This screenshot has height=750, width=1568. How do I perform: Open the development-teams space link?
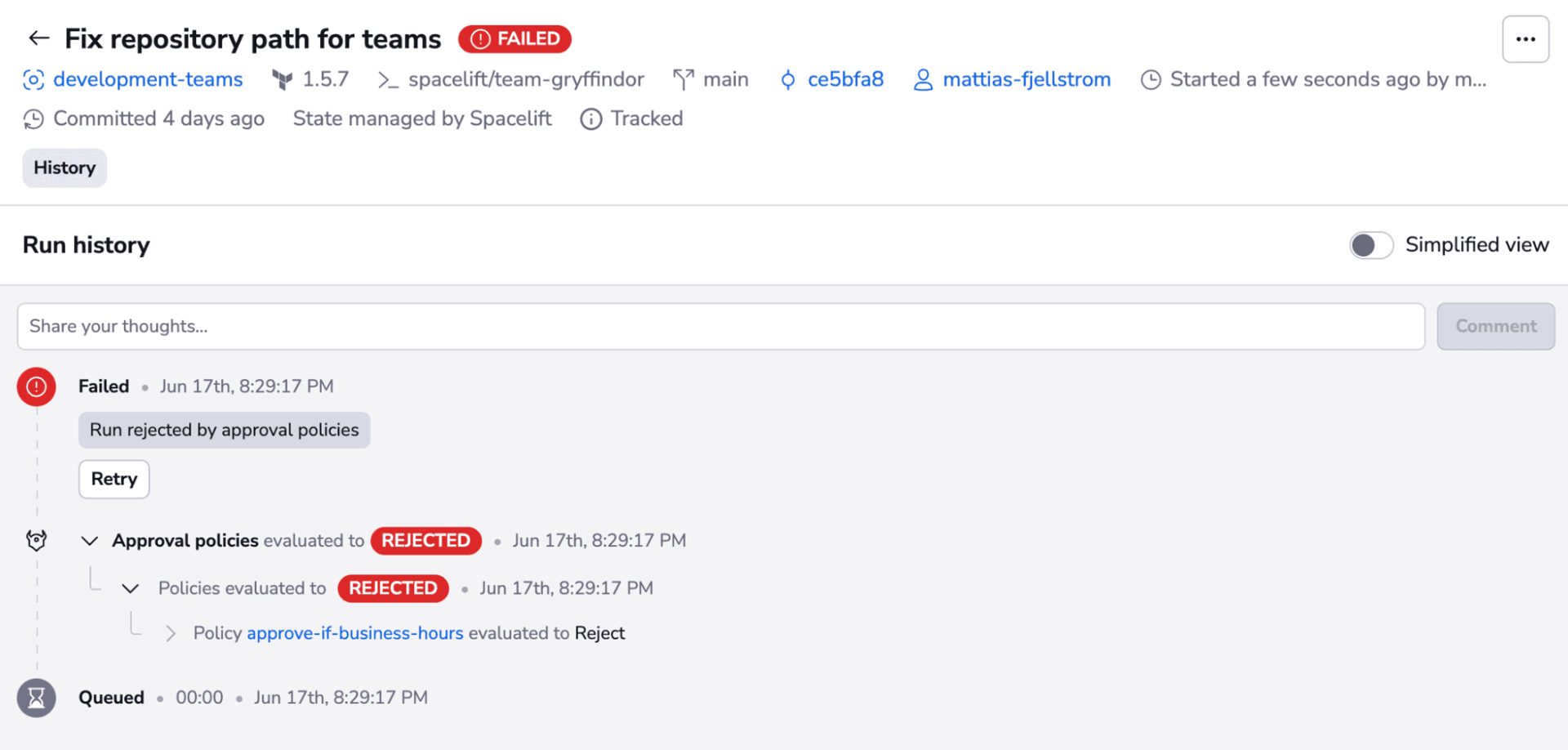tap(147, 79)
